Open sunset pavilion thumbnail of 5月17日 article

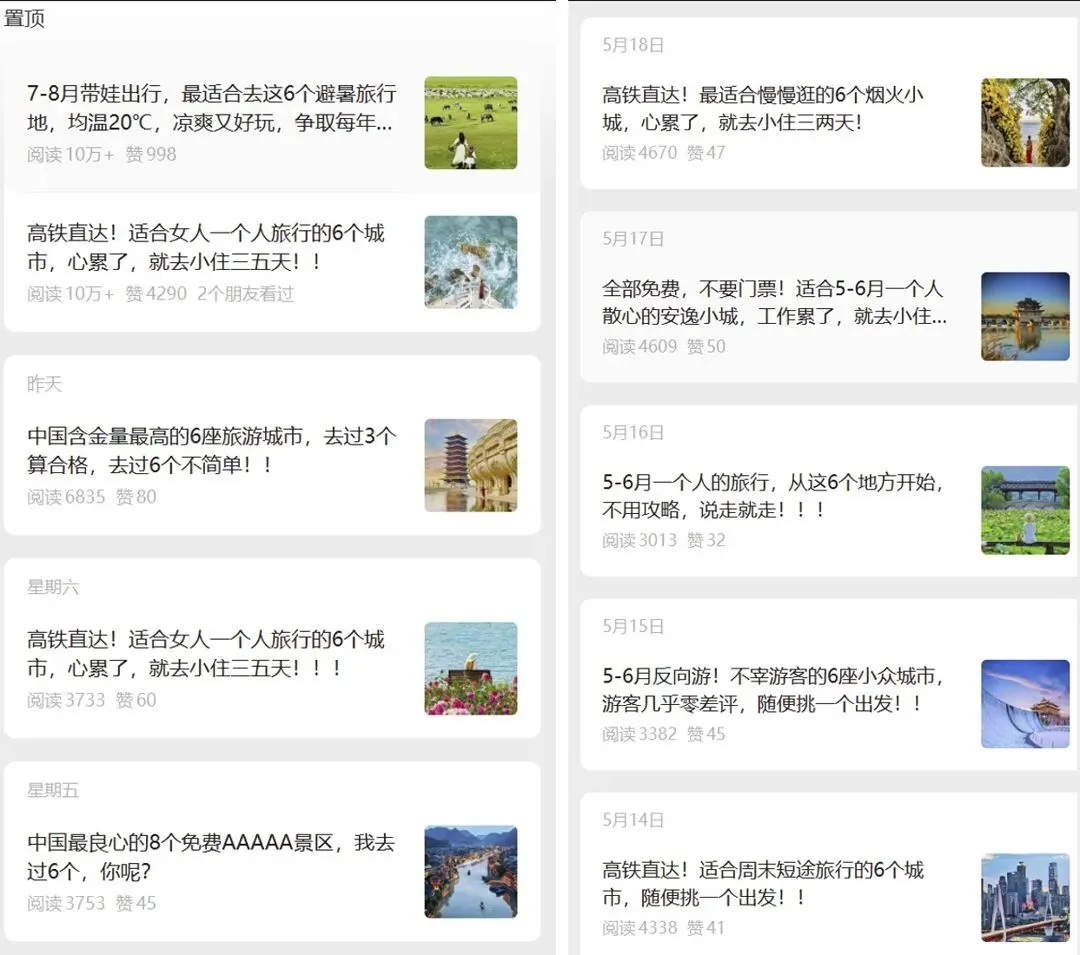pyautogui.click(x=1025, y=317)
